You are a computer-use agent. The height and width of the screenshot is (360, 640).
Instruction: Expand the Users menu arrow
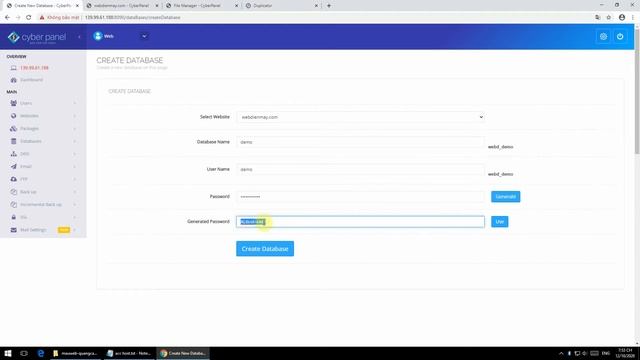[75, 103]
